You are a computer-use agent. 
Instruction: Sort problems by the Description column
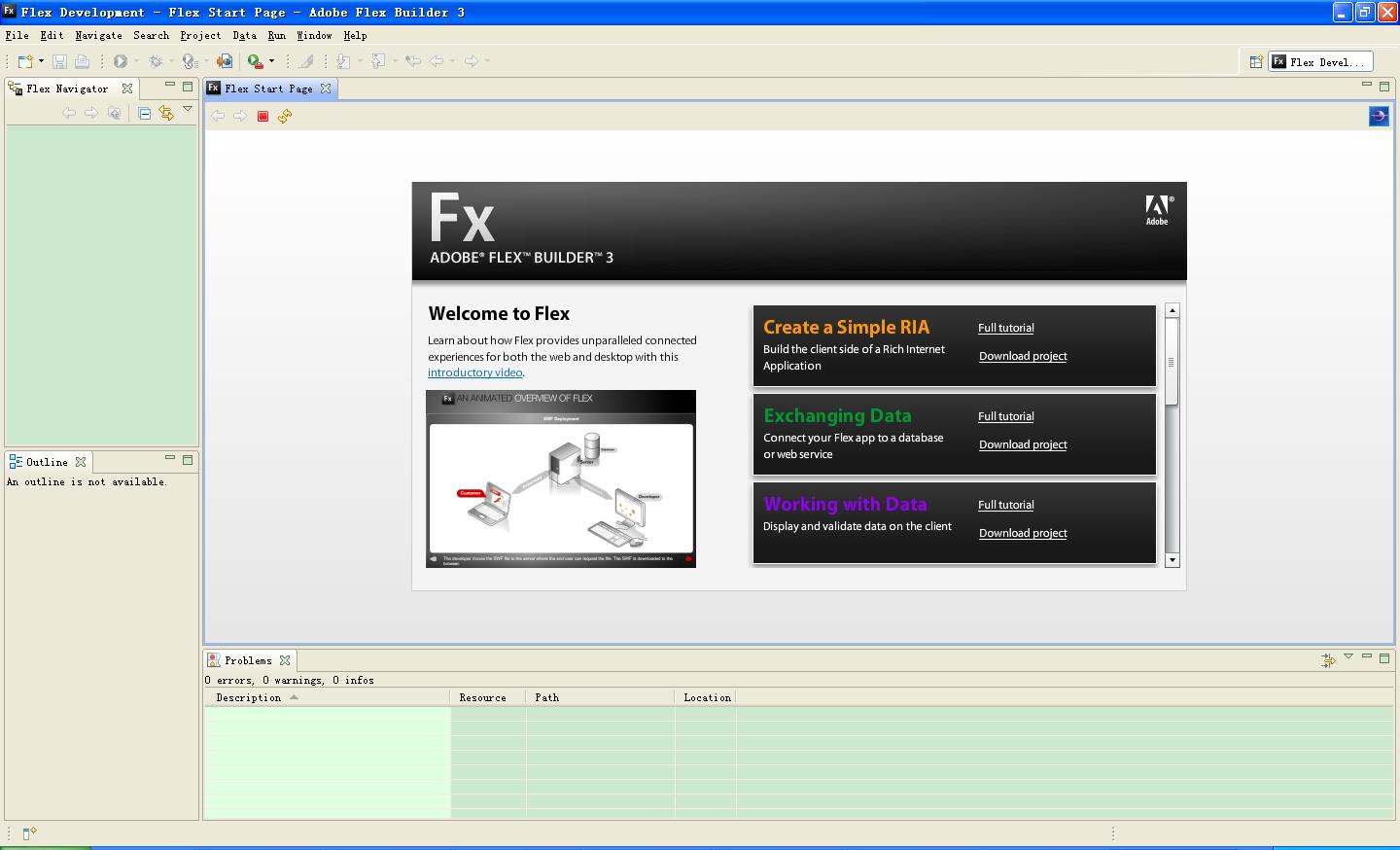tap(327, 697)
